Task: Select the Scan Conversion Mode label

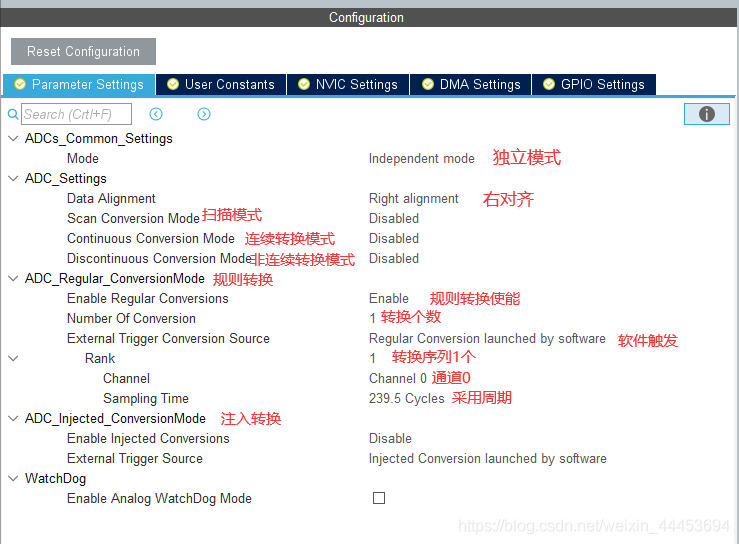Action: tap(133, 219)
